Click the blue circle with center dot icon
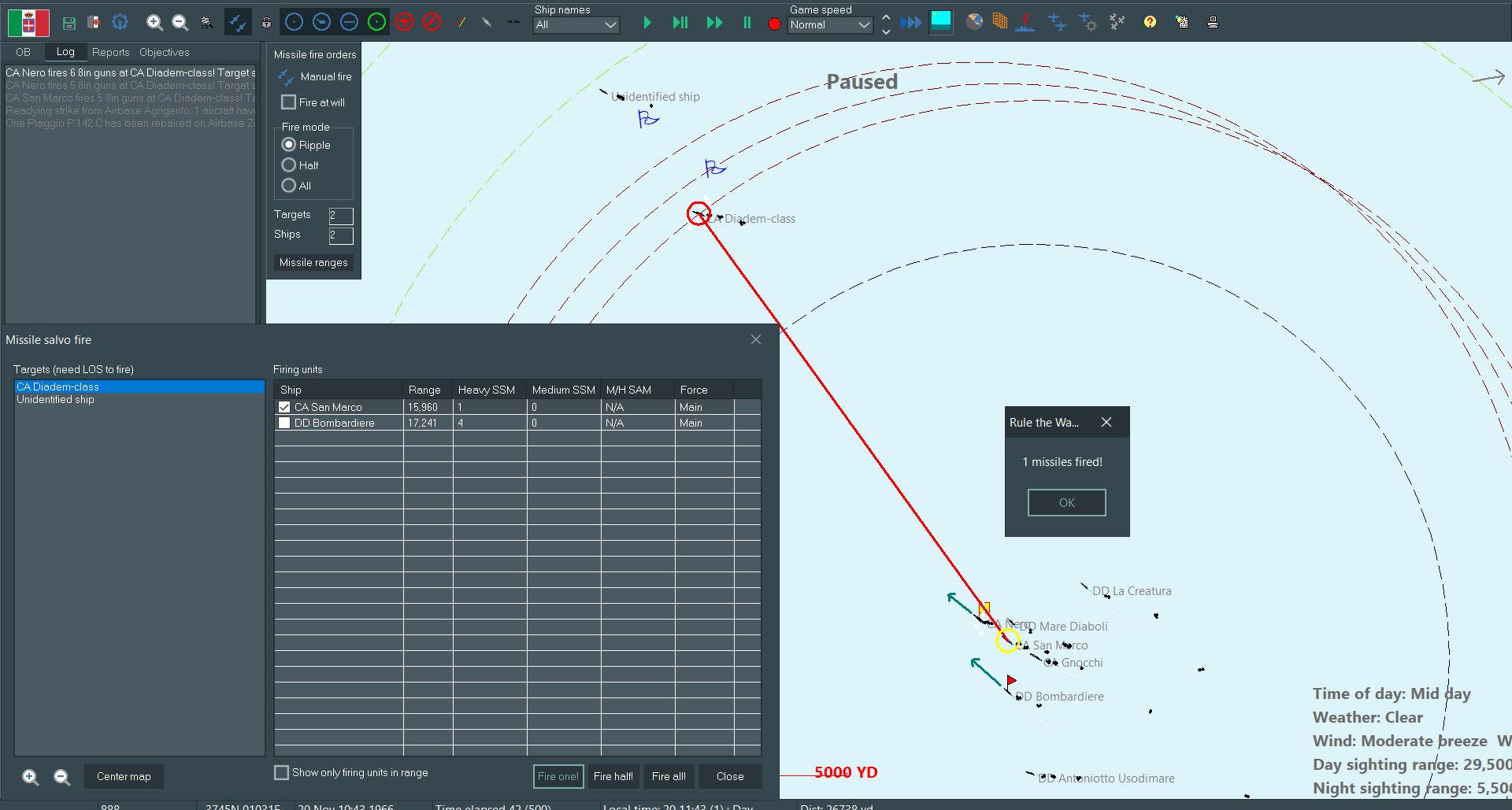This screenshot has width=1512, height=810. click(x=294, y=22)
